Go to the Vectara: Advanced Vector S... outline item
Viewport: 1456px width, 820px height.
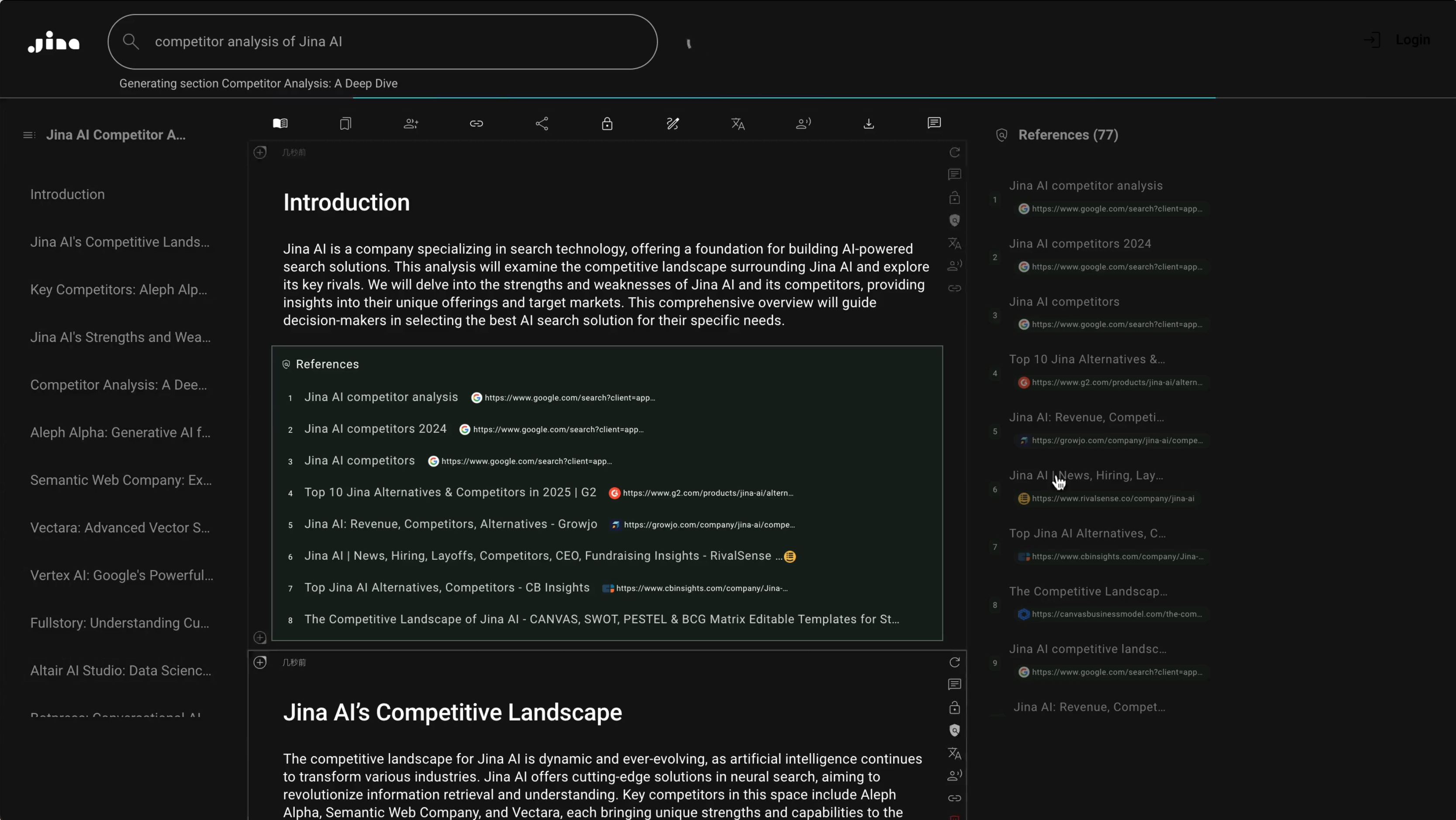[x=120, y=528]
